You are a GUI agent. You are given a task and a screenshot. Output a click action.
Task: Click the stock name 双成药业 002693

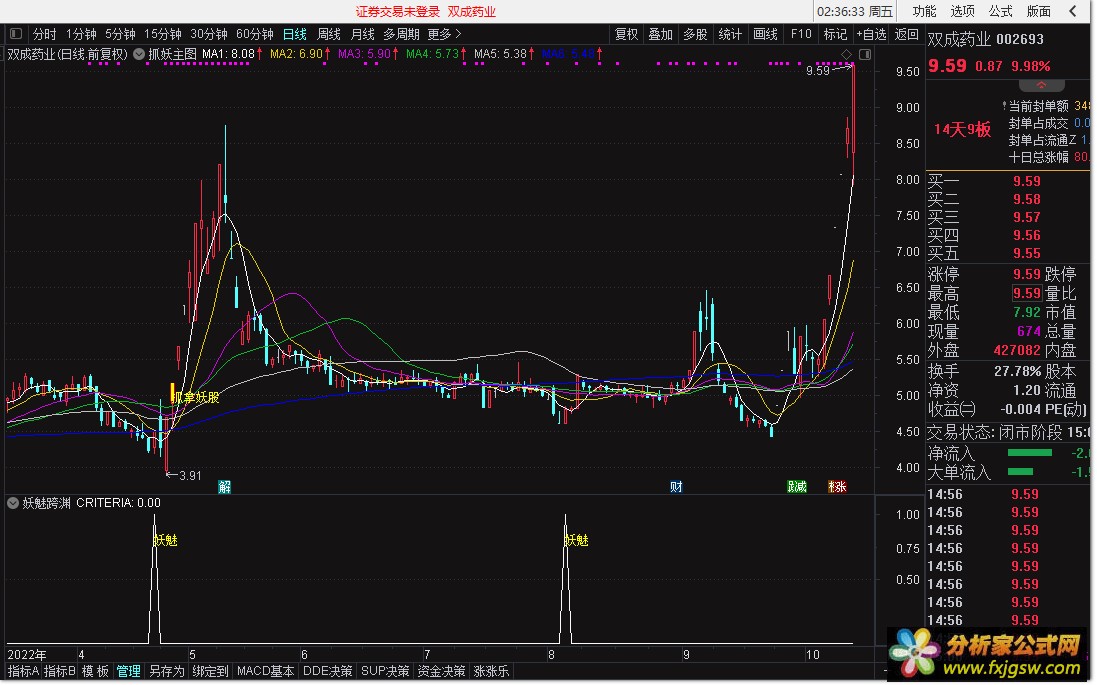tap(985, 39)
